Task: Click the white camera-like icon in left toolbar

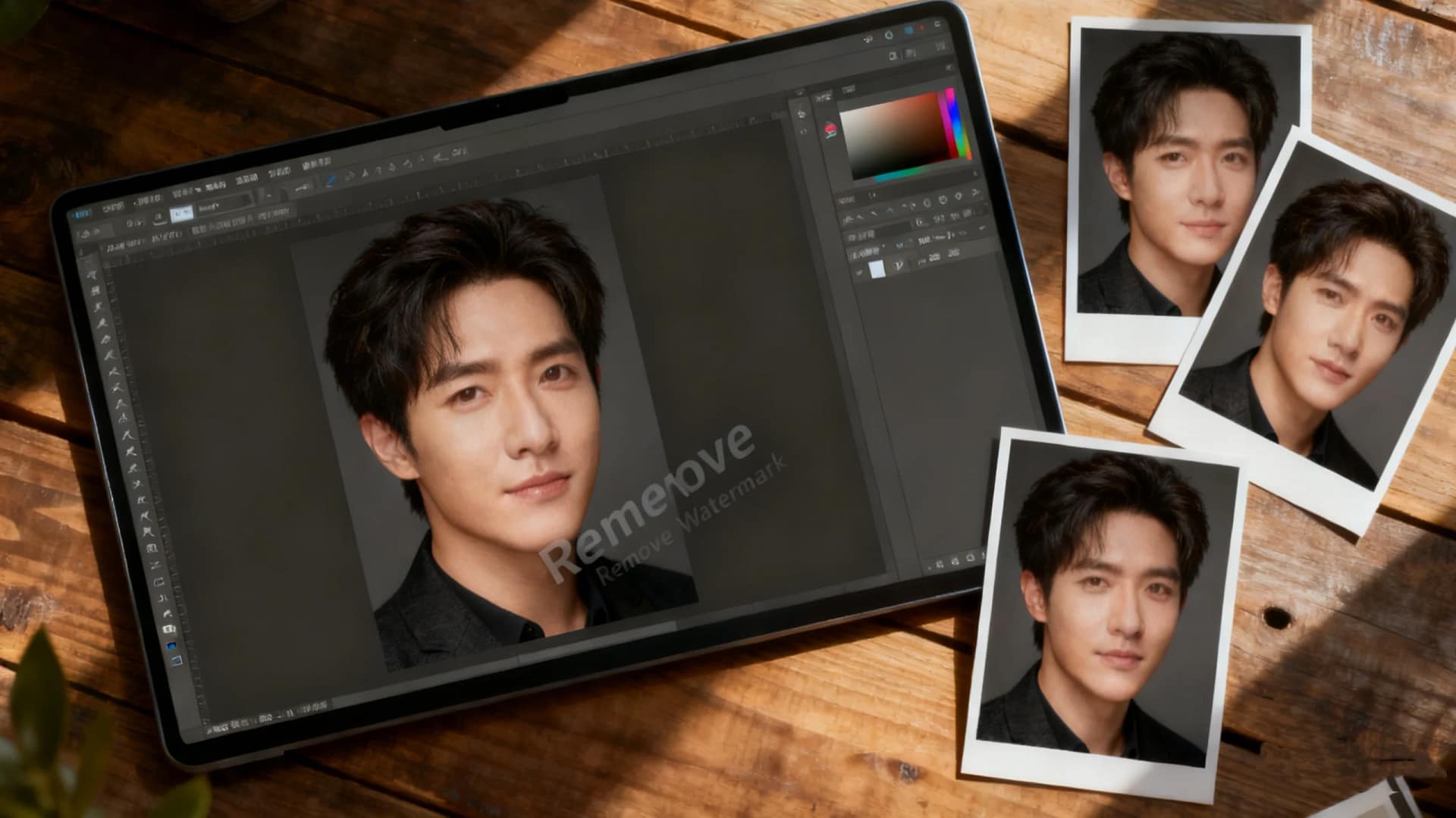Action: click(x=168, y=628)
